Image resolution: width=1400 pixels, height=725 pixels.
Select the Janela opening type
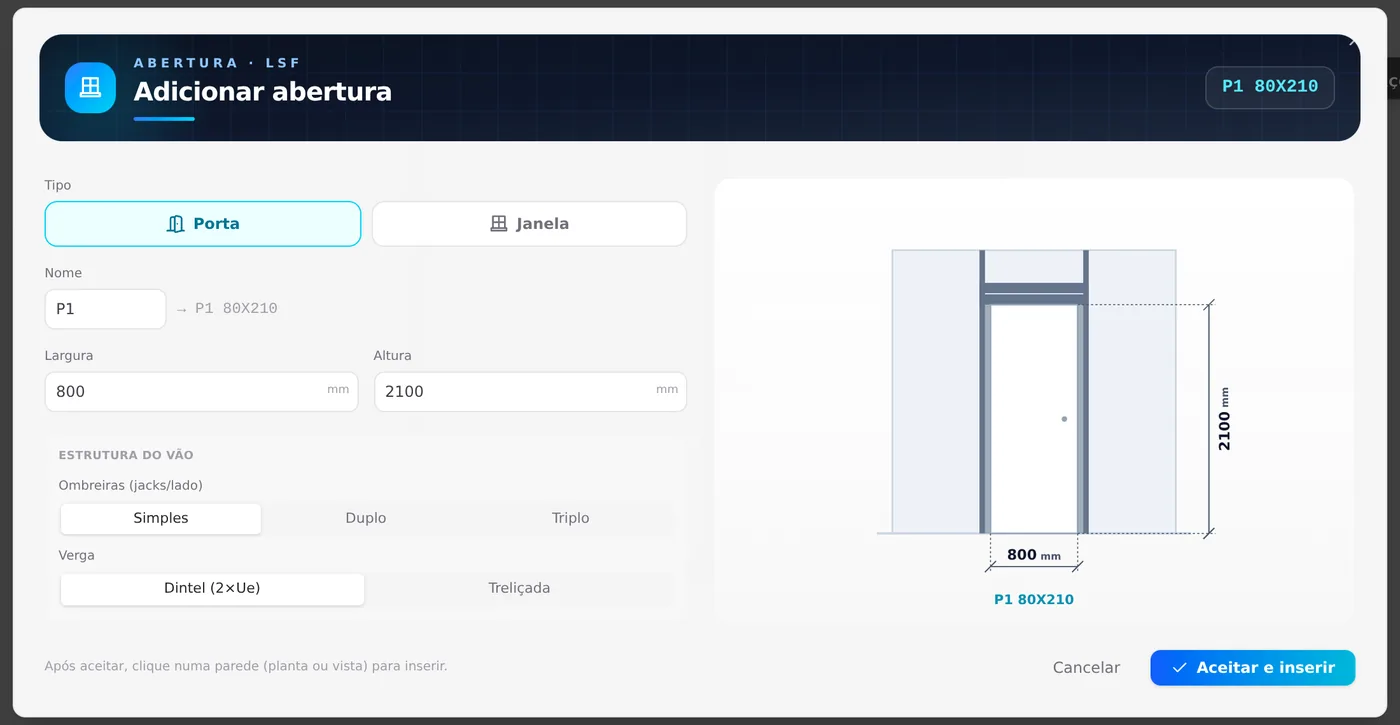[529, 224]
